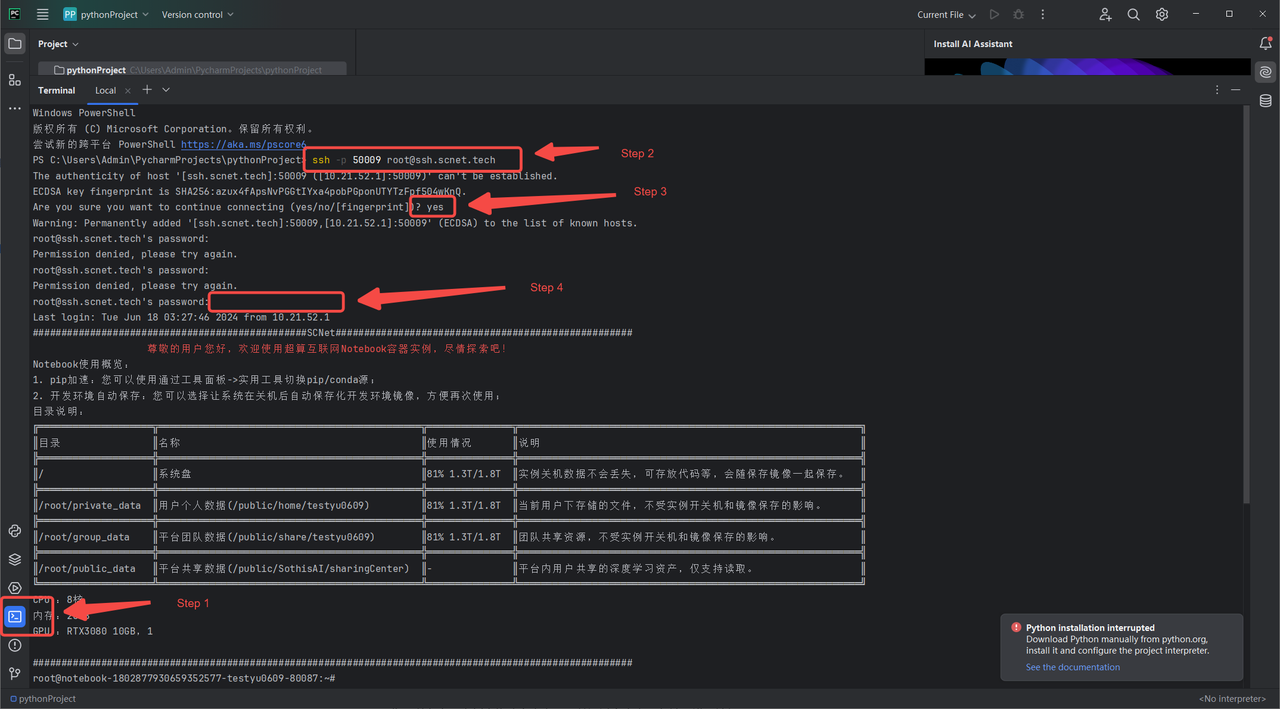
Task: Click the No interpreter status bar widget
Action: (1234, 699)
